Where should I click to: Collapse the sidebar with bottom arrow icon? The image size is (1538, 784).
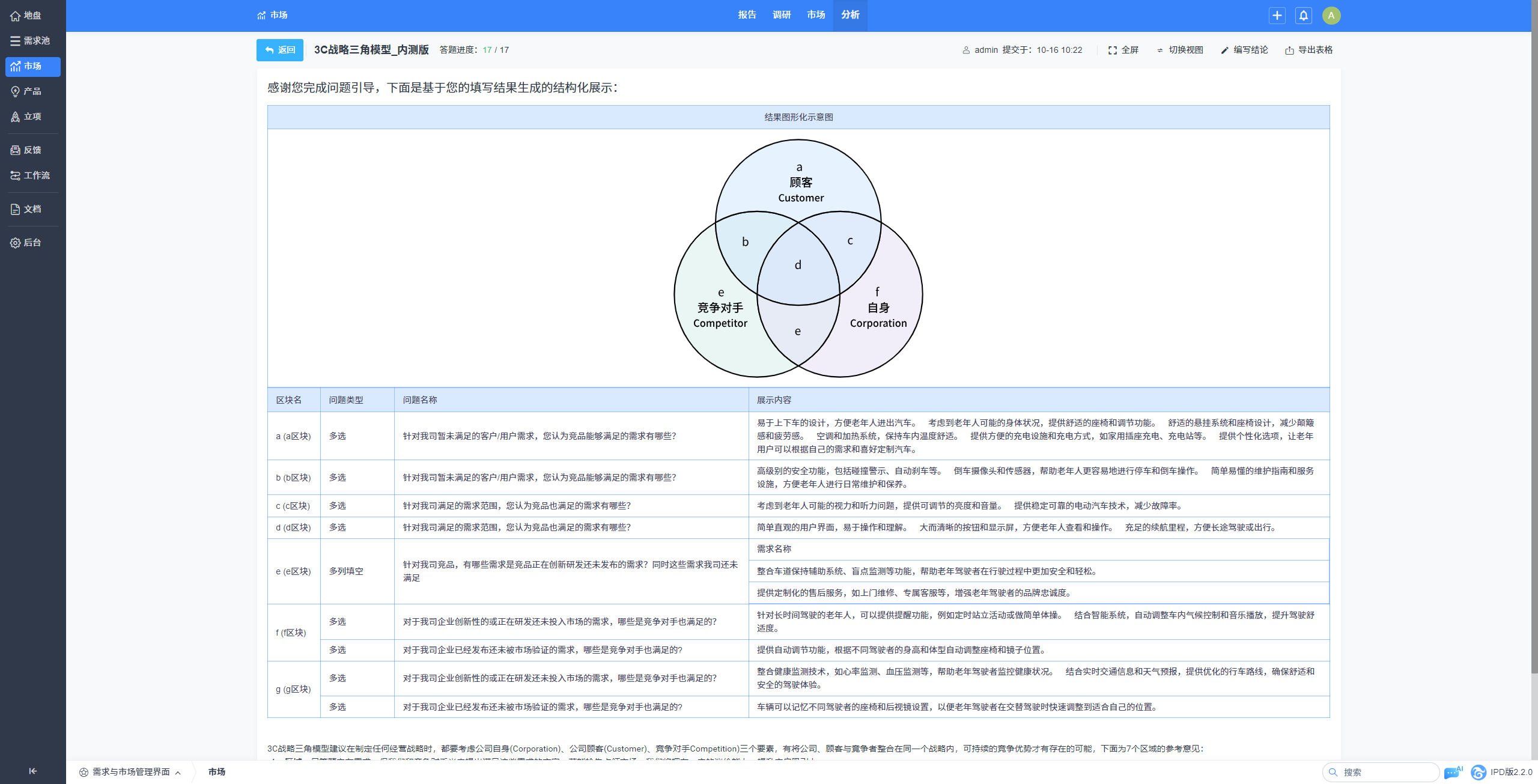pyautogui.click(x=32, y=771)
